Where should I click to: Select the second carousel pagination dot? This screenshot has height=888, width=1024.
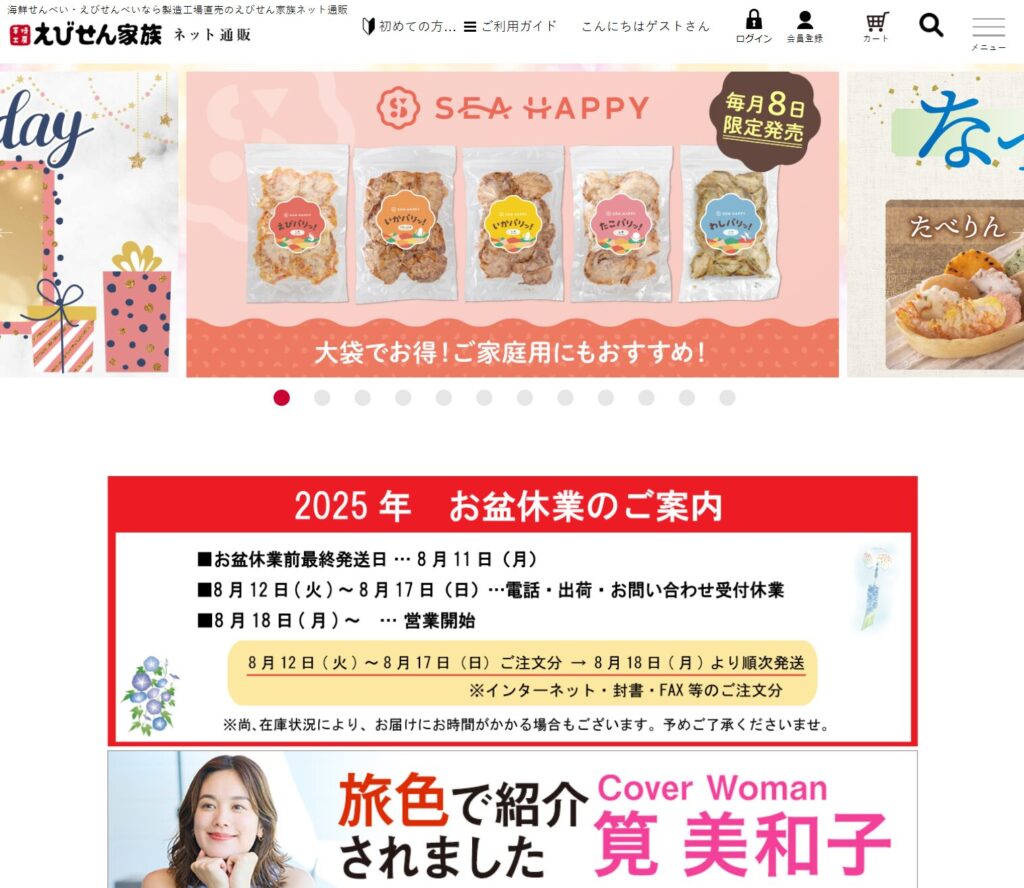tap(322, 398)
